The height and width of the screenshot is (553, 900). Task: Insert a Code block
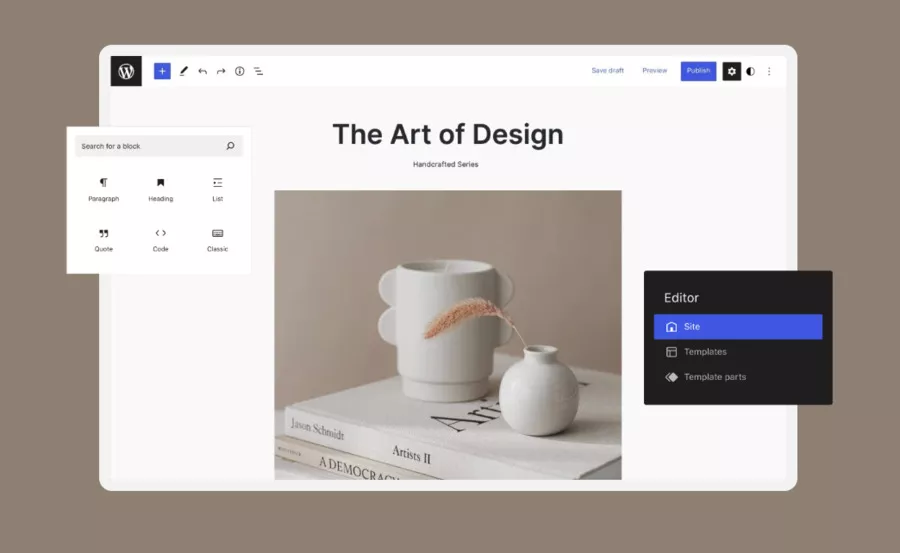[161, 240]
